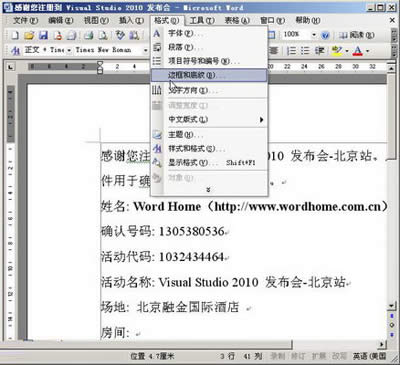
Task: Open the Word Help question mark icon
Action: tap(325, 35)
